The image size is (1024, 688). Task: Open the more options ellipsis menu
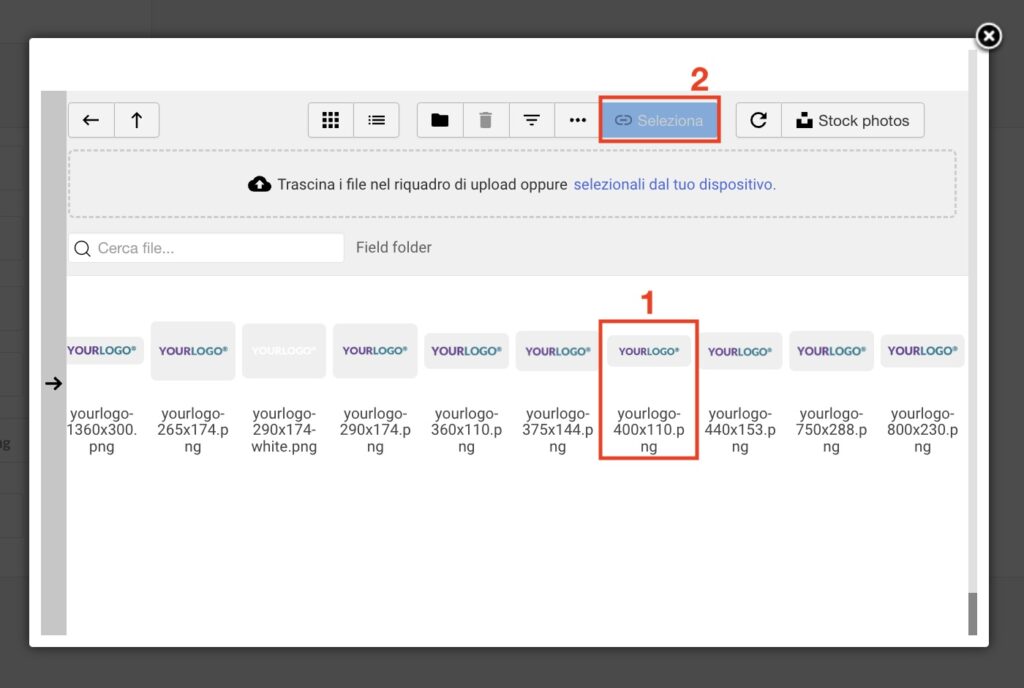pos(577,120)
